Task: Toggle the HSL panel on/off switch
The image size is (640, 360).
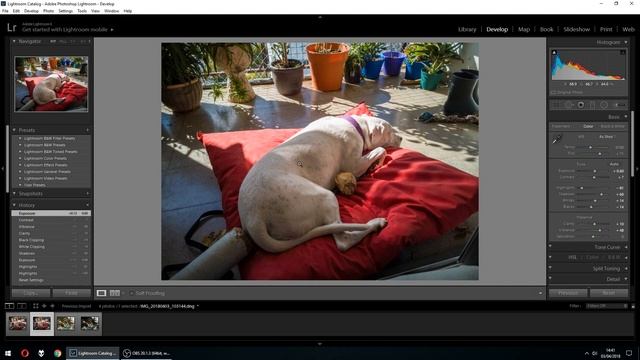Action: pyautogui.click(x=550, y=257)
